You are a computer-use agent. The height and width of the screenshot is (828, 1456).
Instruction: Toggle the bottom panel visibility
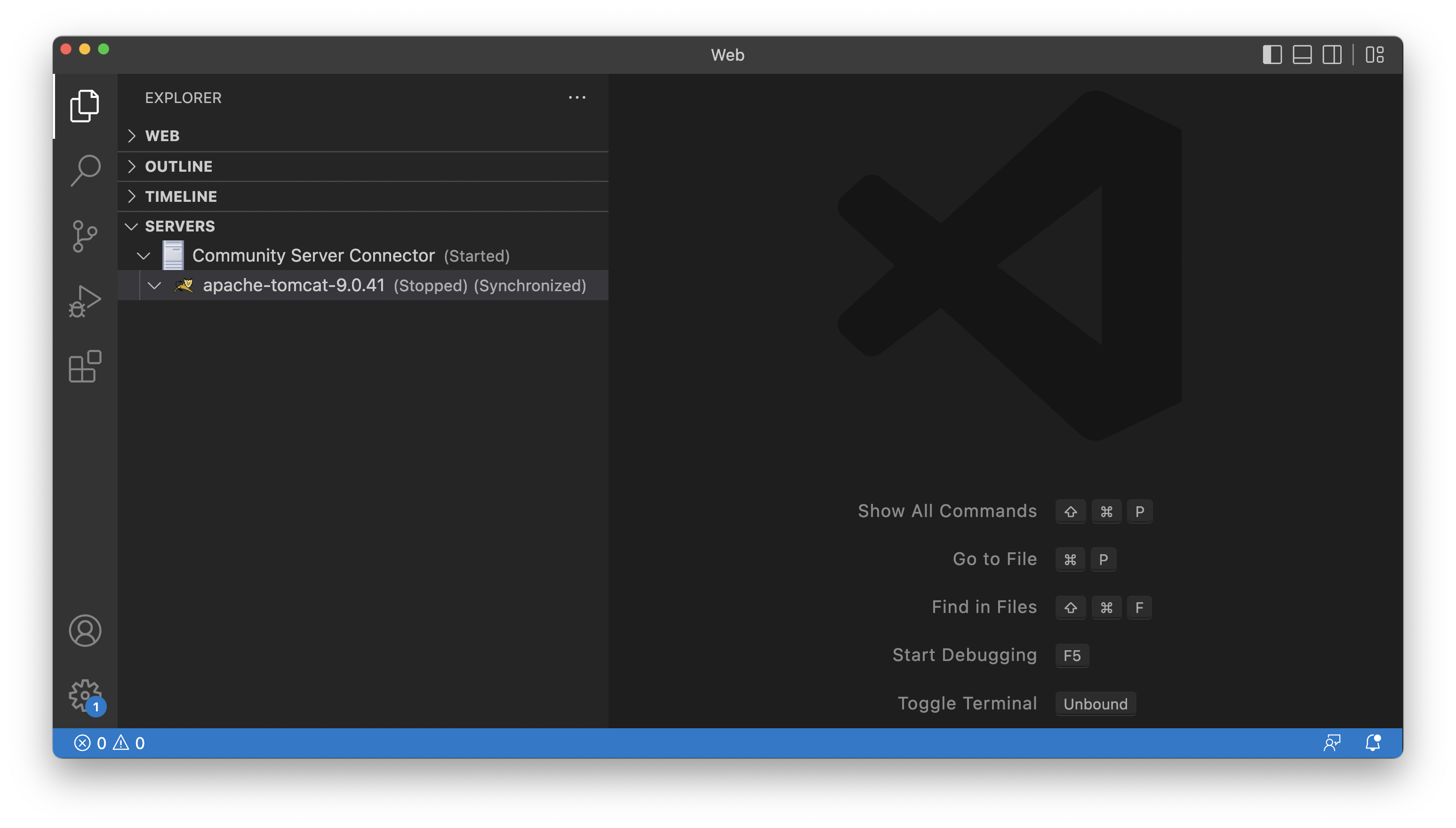coord(1302,55)
